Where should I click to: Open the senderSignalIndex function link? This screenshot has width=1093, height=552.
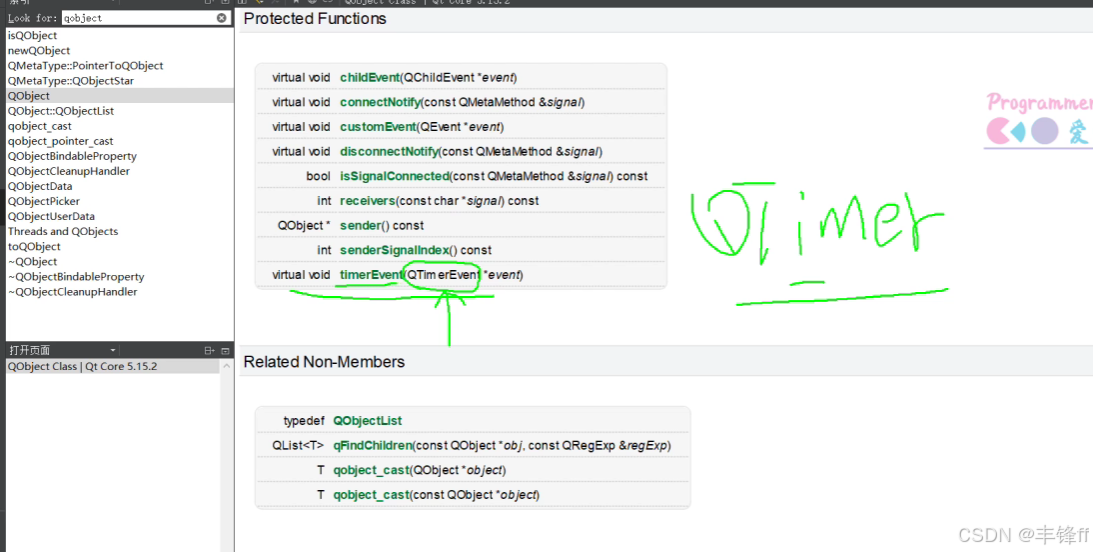[x=395, y=250]
